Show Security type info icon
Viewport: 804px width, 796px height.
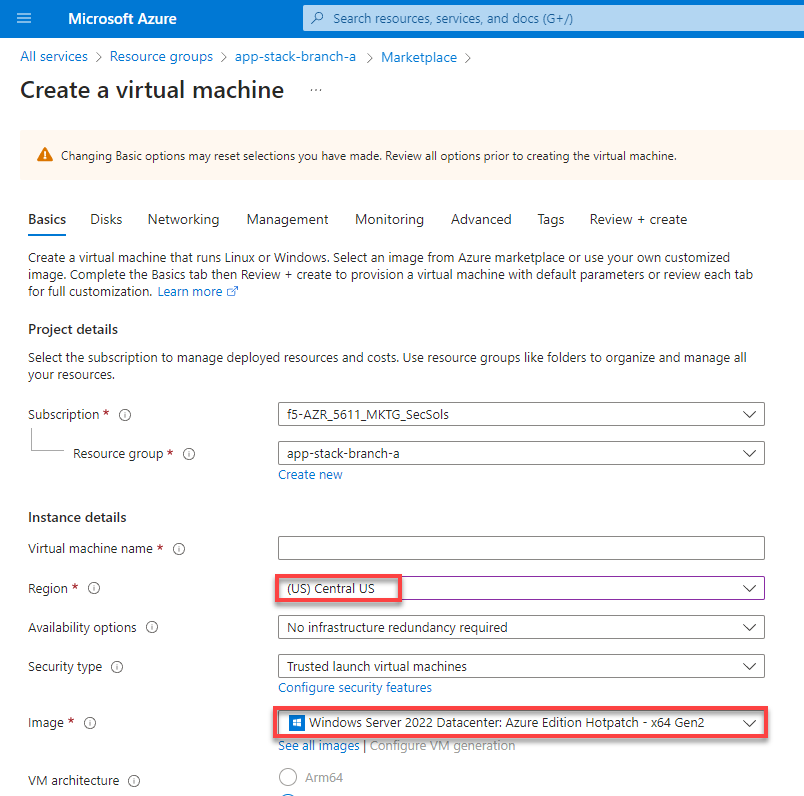117,667
